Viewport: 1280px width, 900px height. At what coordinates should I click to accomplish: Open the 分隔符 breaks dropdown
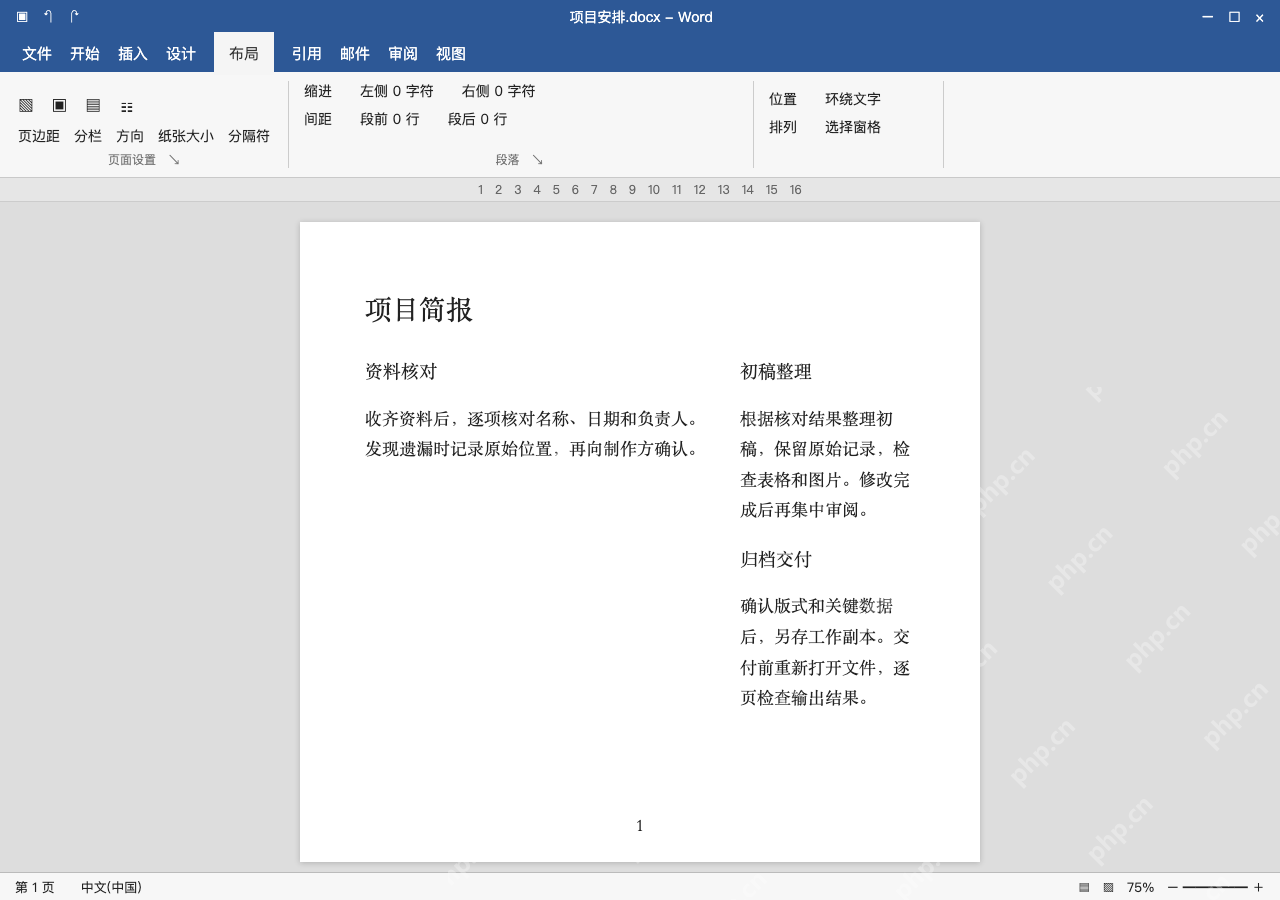click(x=249, y=136)
